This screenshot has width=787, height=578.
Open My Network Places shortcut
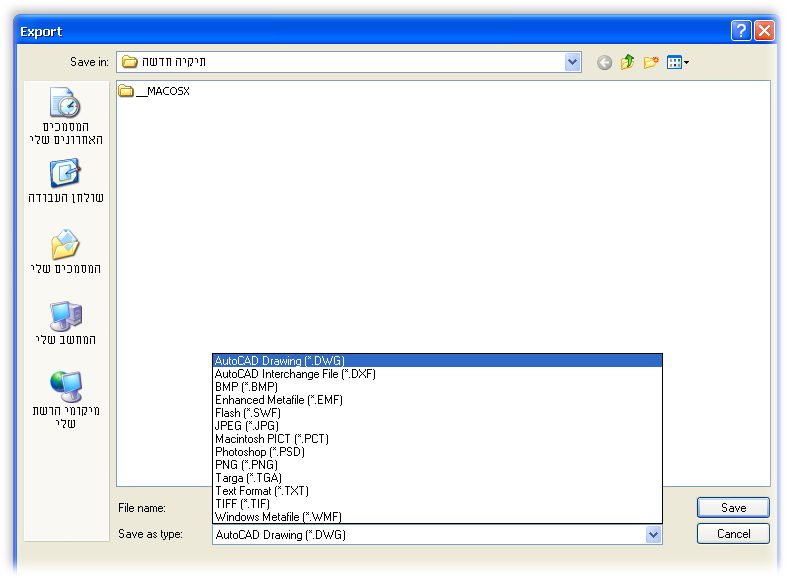click(x=66, y=400)
